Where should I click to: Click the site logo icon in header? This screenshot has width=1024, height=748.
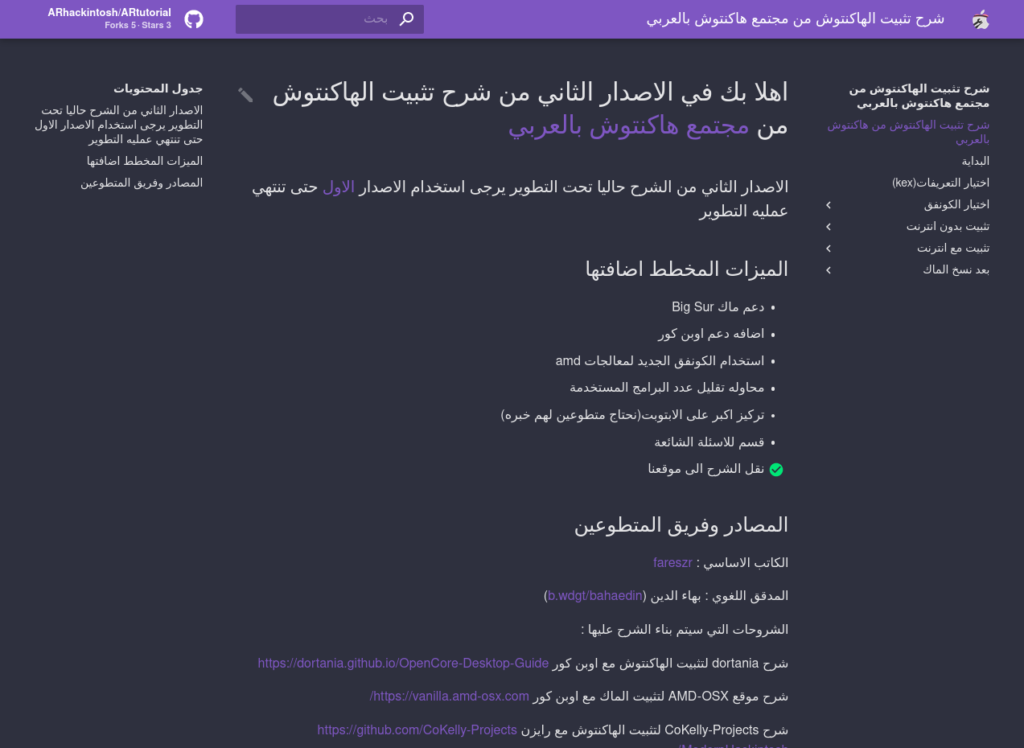click(980, 19)
